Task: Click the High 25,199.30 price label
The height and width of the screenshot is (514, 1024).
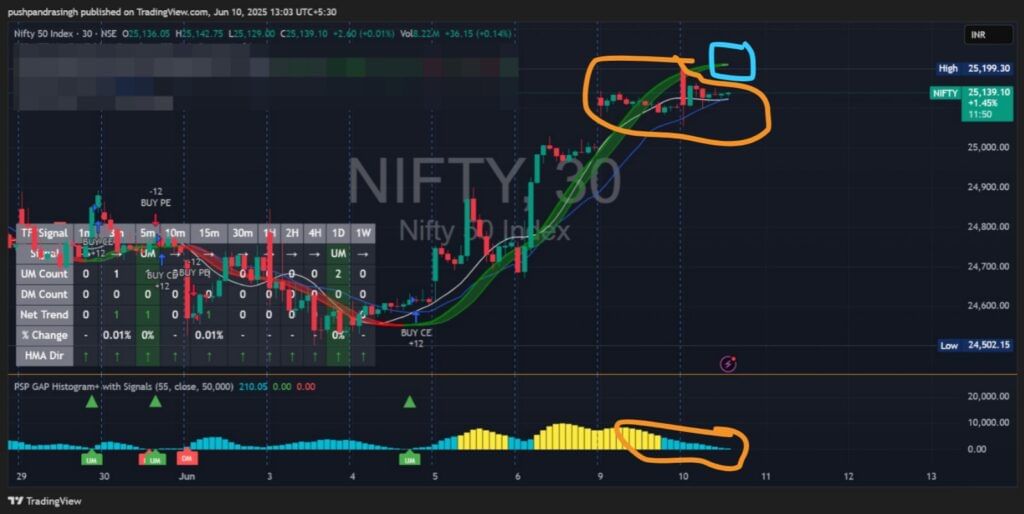Action: pos(975,68)
